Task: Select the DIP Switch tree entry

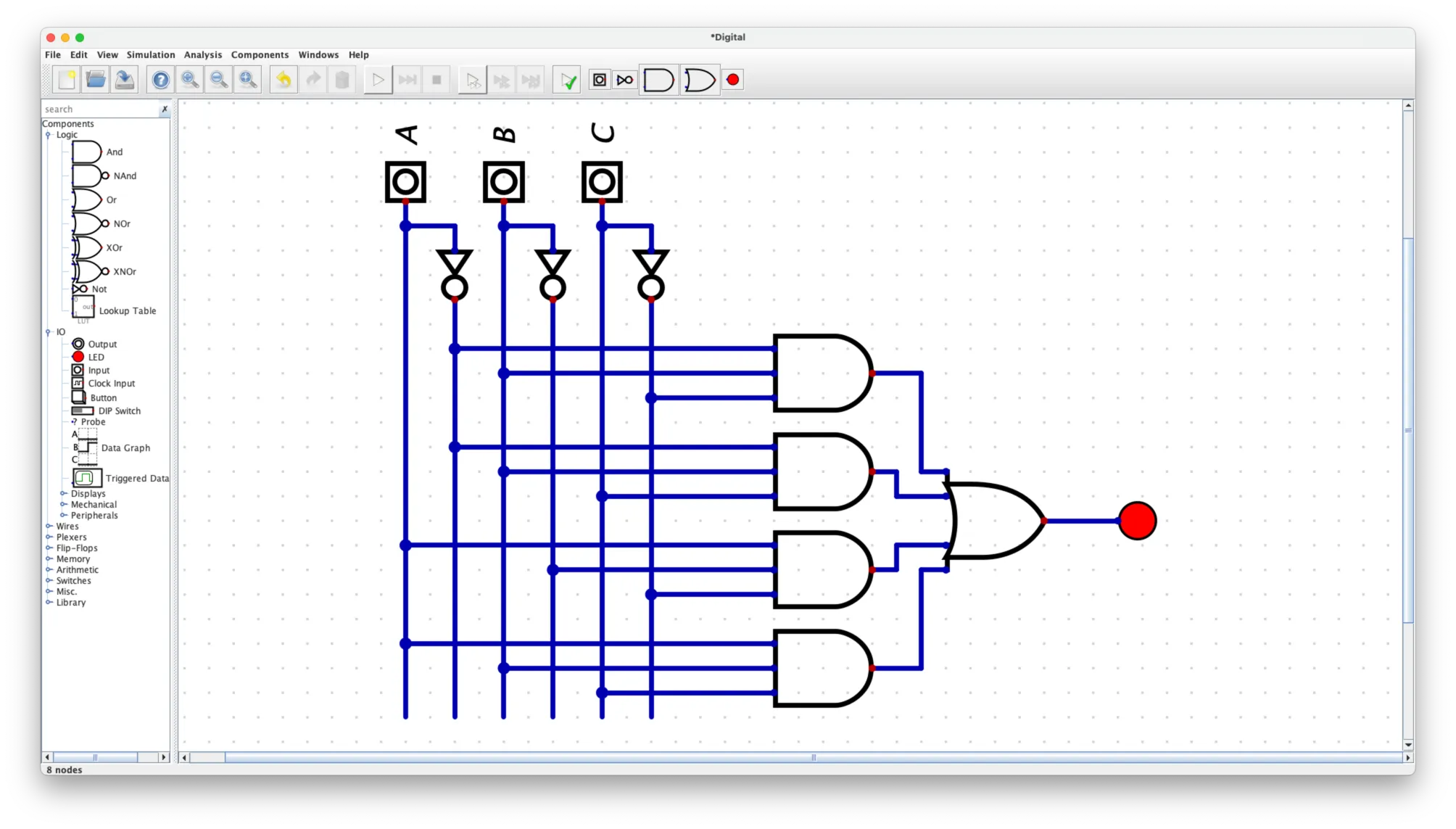Action: point(107,411)
